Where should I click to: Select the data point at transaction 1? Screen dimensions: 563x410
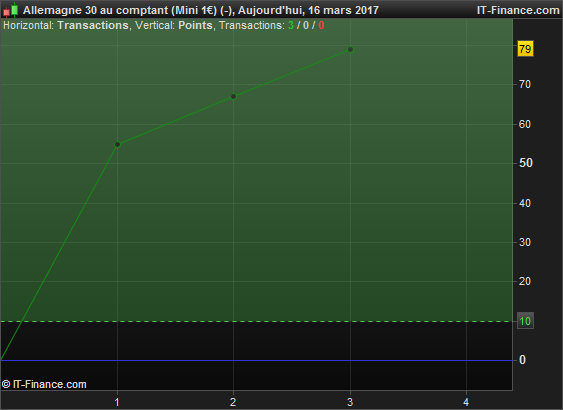click(x=117, y=145)
